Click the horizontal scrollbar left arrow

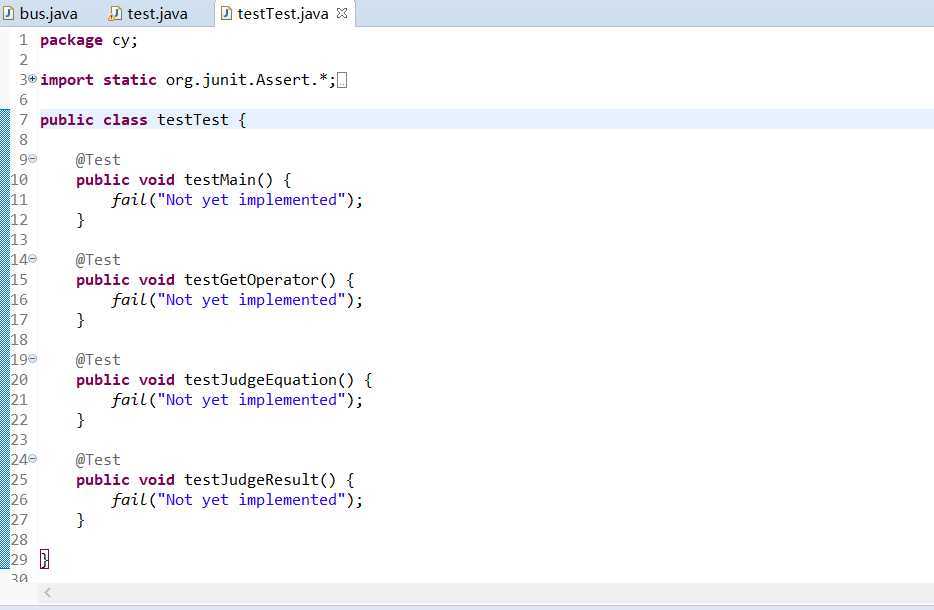click(x=48, y=592)
